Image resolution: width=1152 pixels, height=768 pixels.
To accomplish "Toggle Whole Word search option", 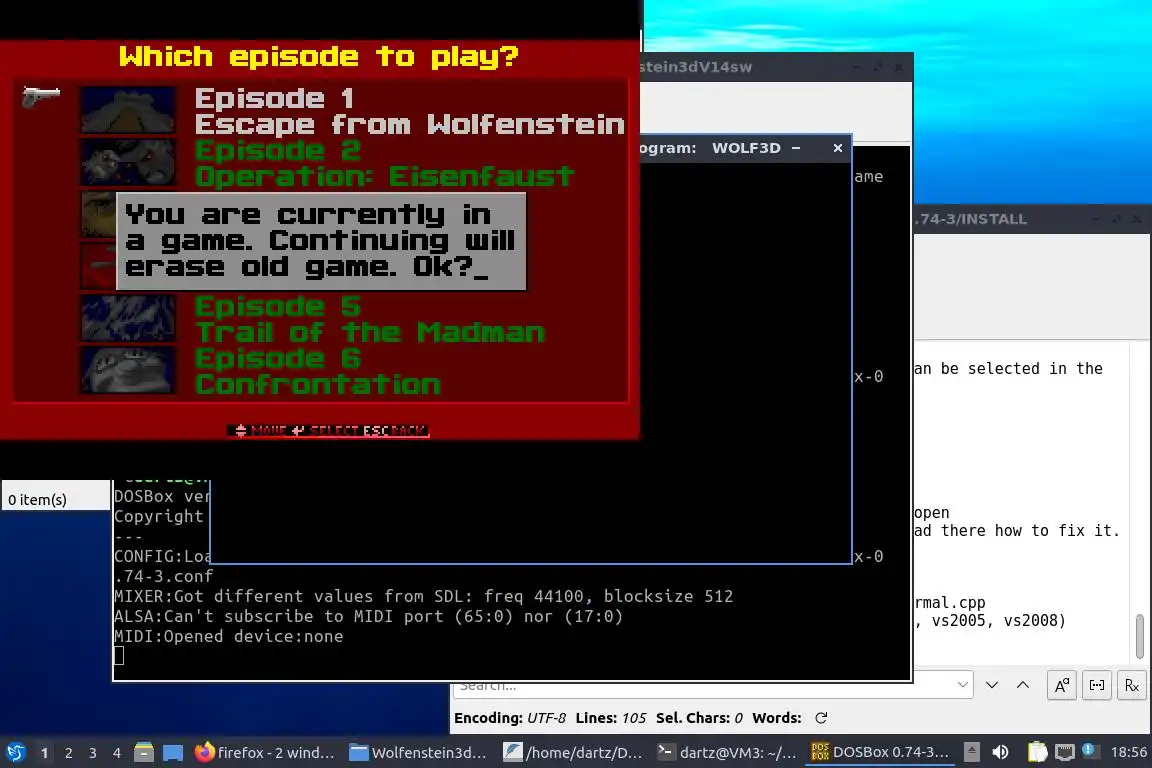I will (1097, 686).
